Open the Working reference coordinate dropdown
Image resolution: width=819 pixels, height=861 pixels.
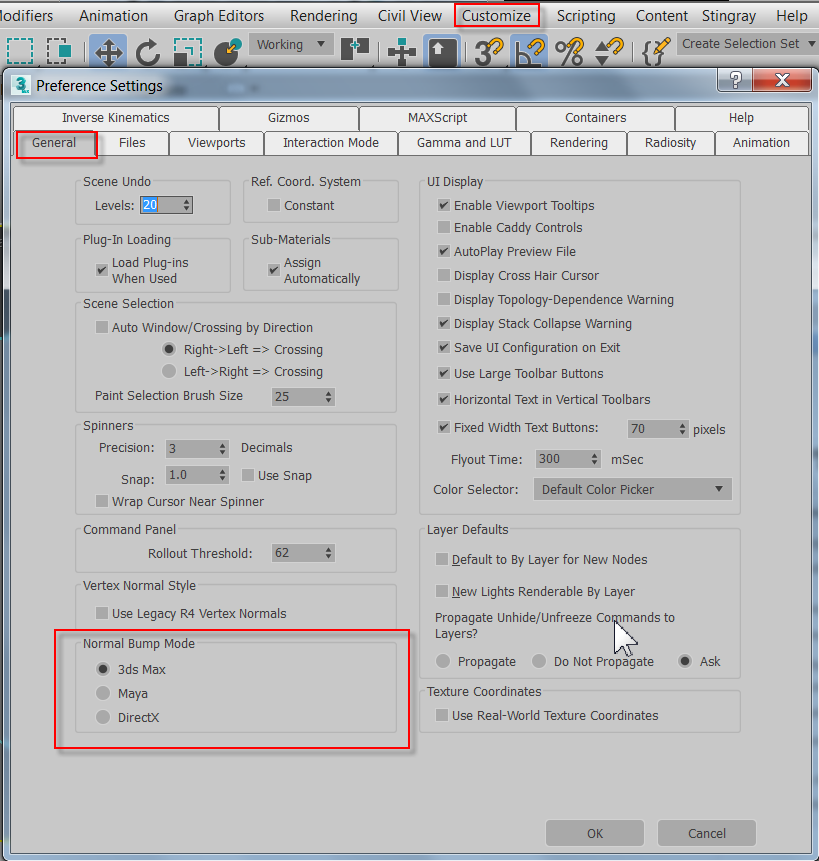pyautogui.click(x=291, y=44)
